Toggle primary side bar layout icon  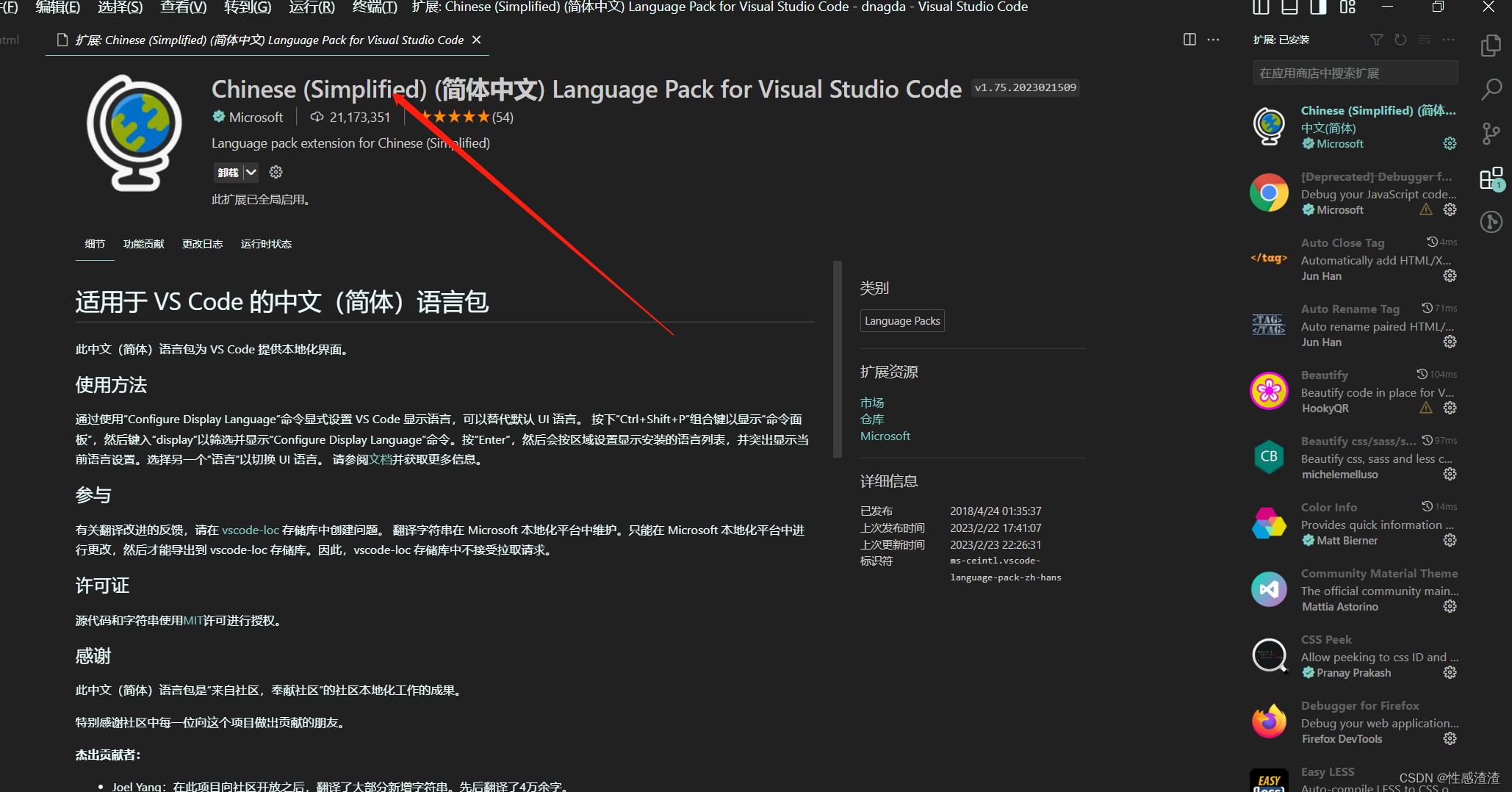(x=1261, y=7)
